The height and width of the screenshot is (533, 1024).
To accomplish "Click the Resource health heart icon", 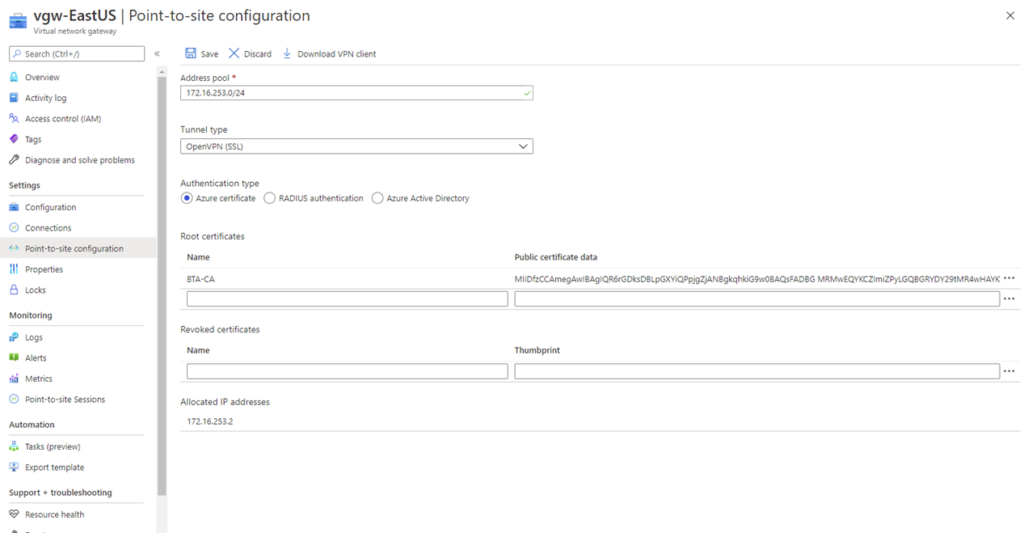I will click(x=14, y=514).
